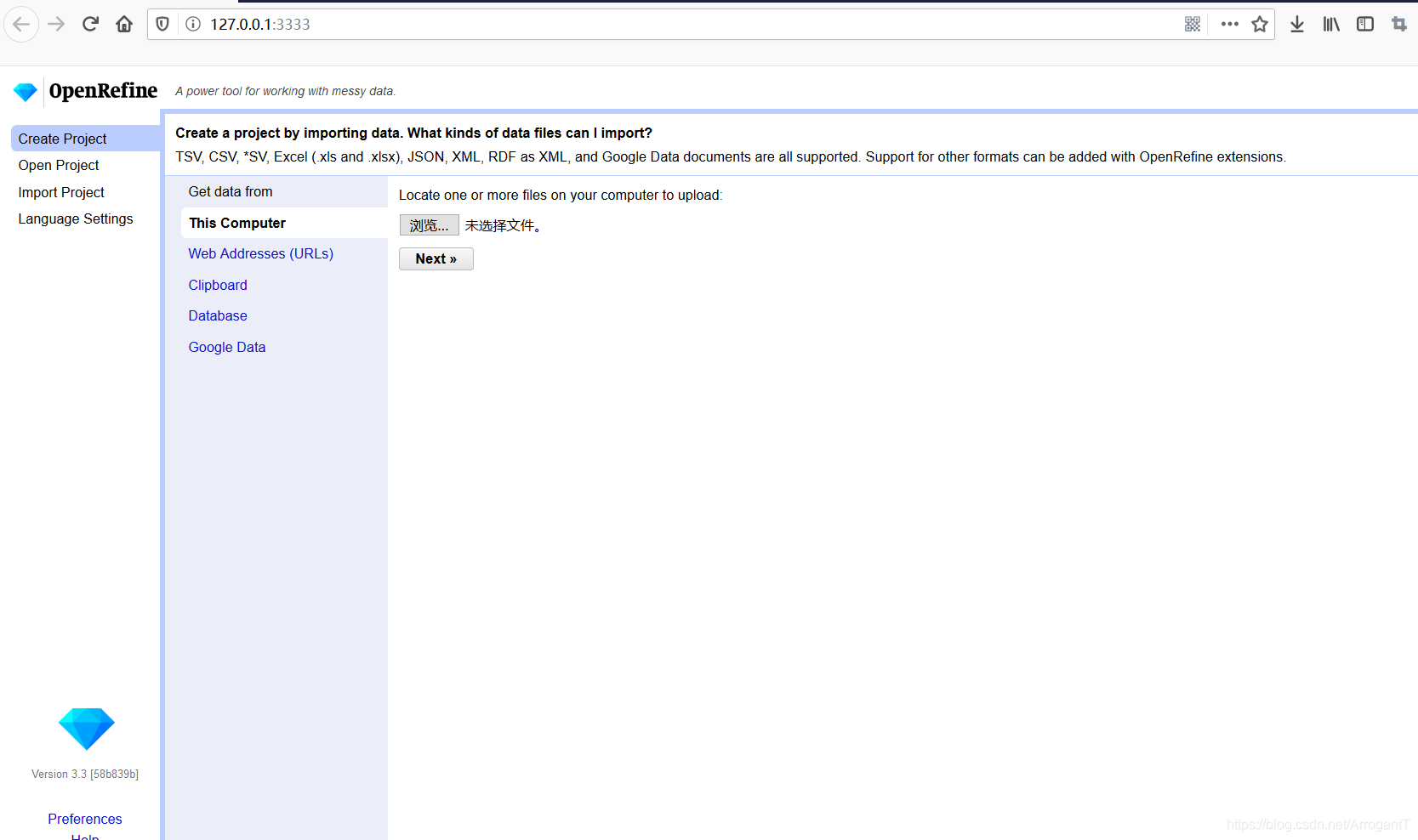The width and height of the screenshot is (1418, 840).
Task: Click the large blue diamond above version text
Action: (x=86, y=729)
